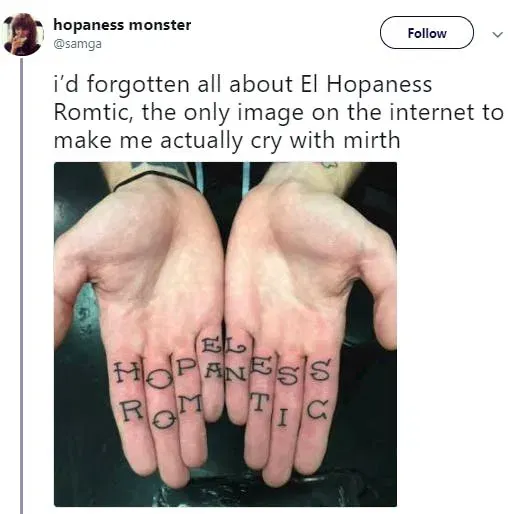Viewport: 517px width, 514px height.
Task: Expand the tweet options chevron
Action: point(497,34)
